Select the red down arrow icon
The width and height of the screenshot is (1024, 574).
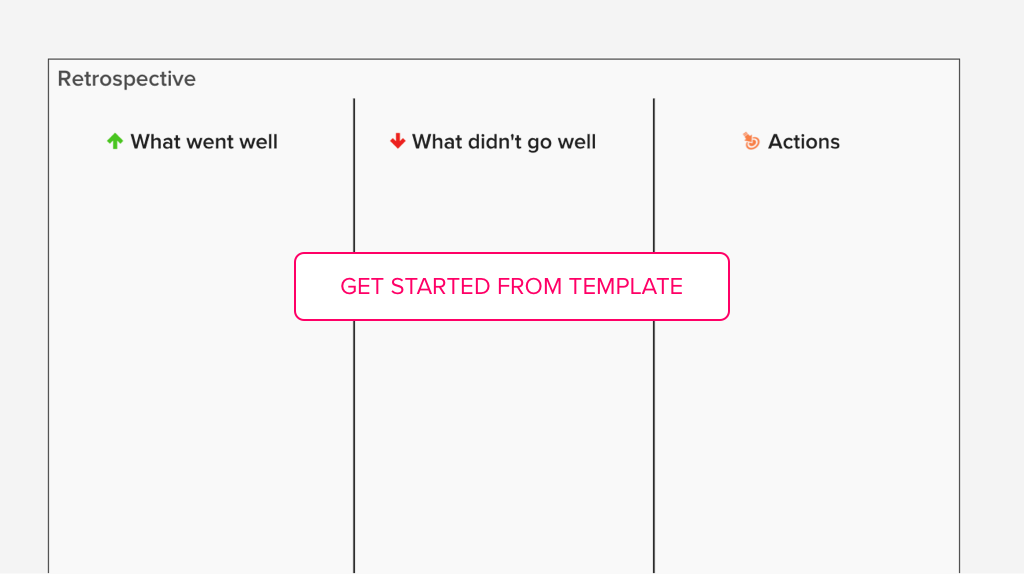coord(398,141)
